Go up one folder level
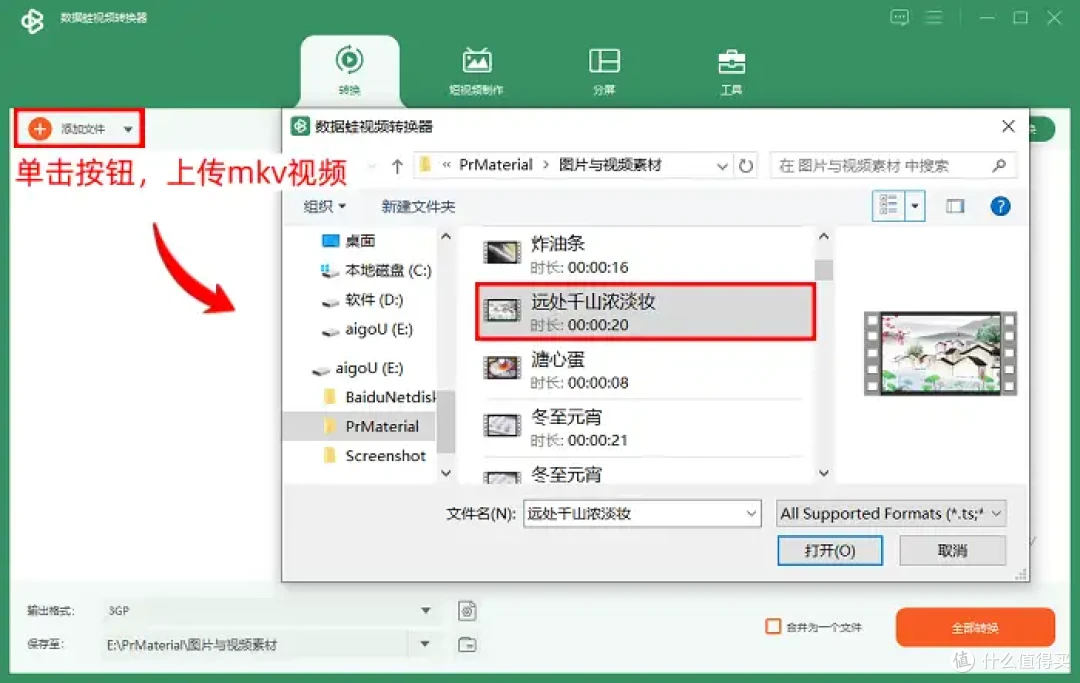The width and height of the screenshot is (1080, 683). tap(397, 166)
